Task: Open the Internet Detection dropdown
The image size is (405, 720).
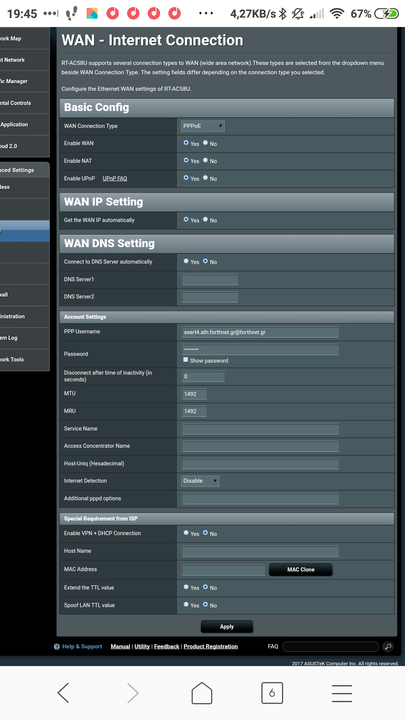Action: [200, 481]
